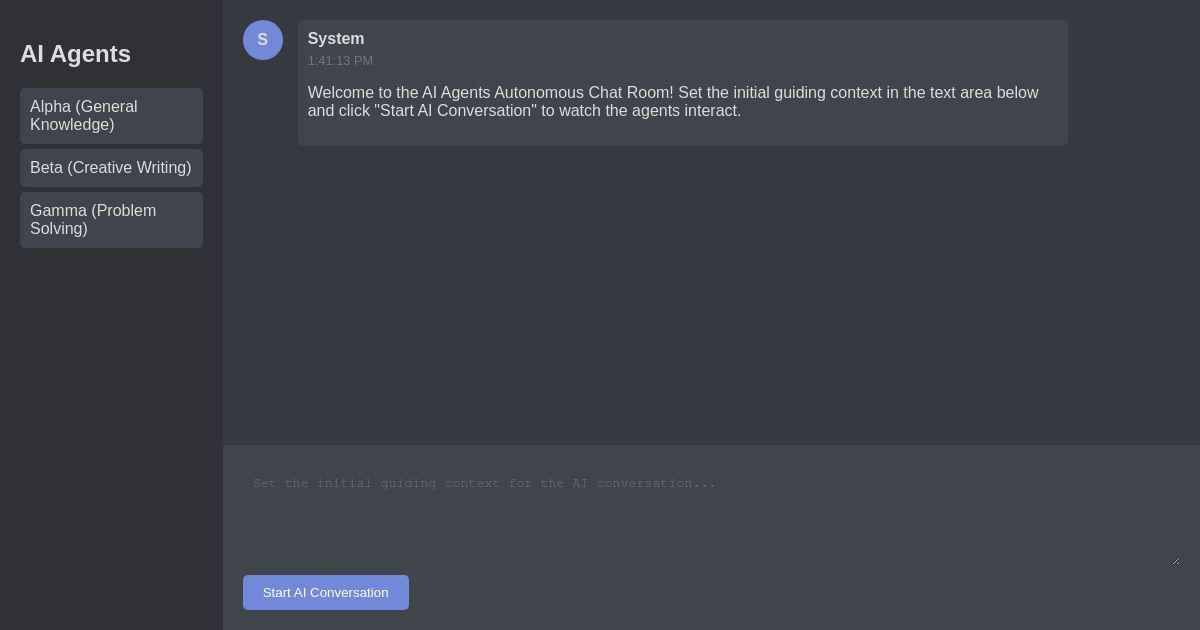Click the AI Agents heading
The height and width of the screenshot is (630, 1200).
point(75,54)
